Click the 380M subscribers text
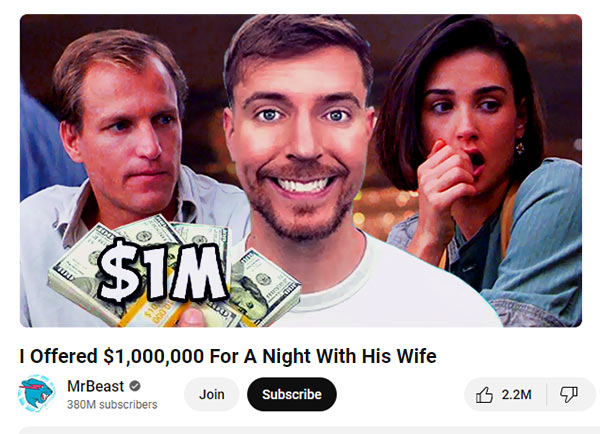This screenshot has height=434, width=600. click(112, 405)
